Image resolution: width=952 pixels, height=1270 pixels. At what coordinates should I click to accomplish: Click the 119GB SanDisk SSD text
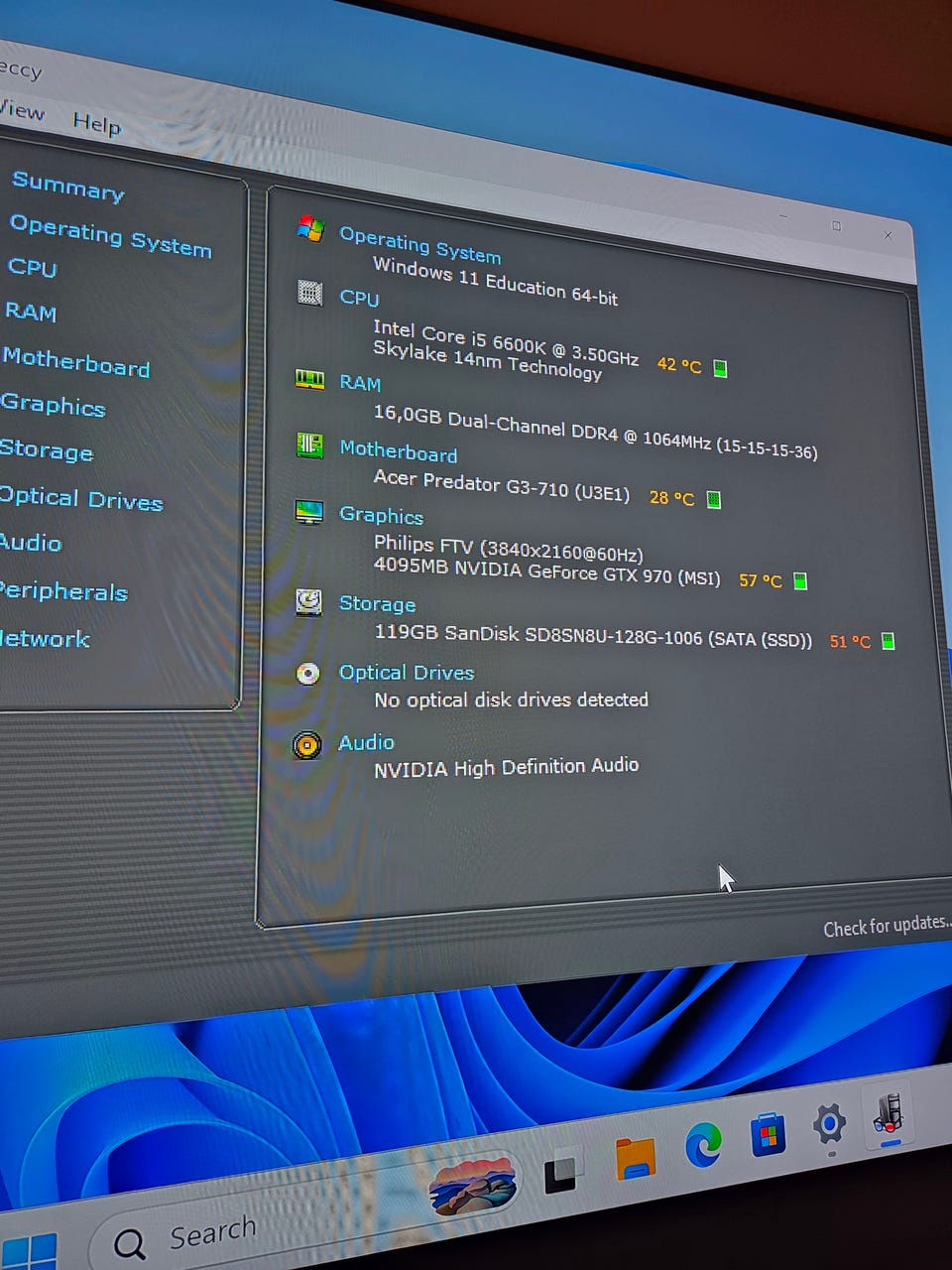[x=593, y=635]
